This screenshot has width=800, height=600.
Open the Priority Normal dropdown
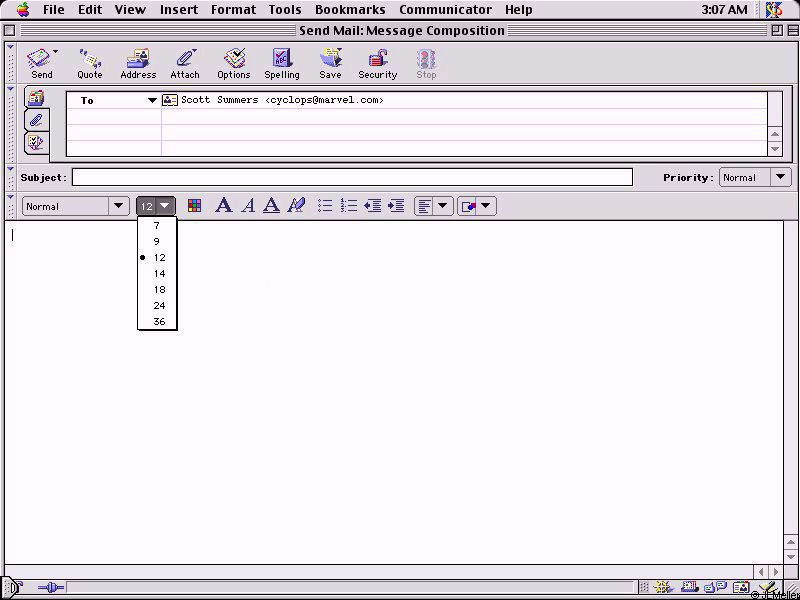coord(755,178)
